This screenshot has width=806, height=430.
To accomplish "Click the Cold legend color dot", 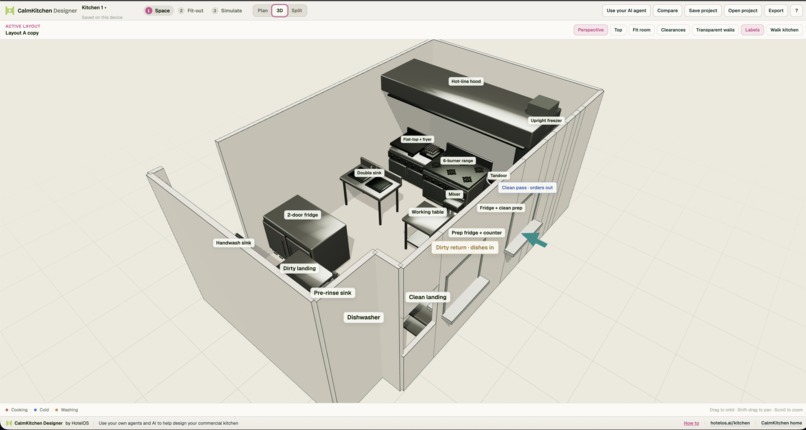I will tap(35, 410).
